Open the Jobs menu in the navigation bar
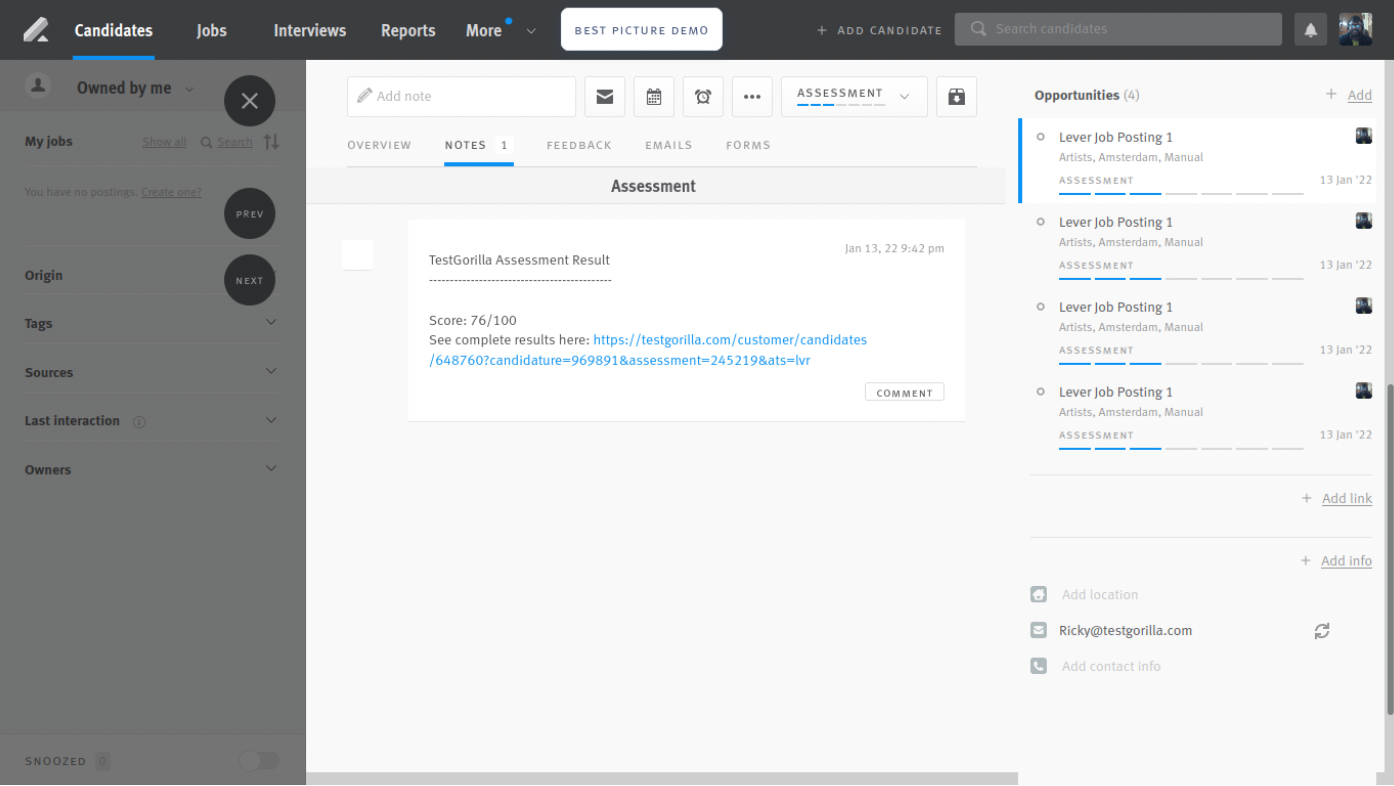This screenshot has height=786, width=1394. coord(211,30)
